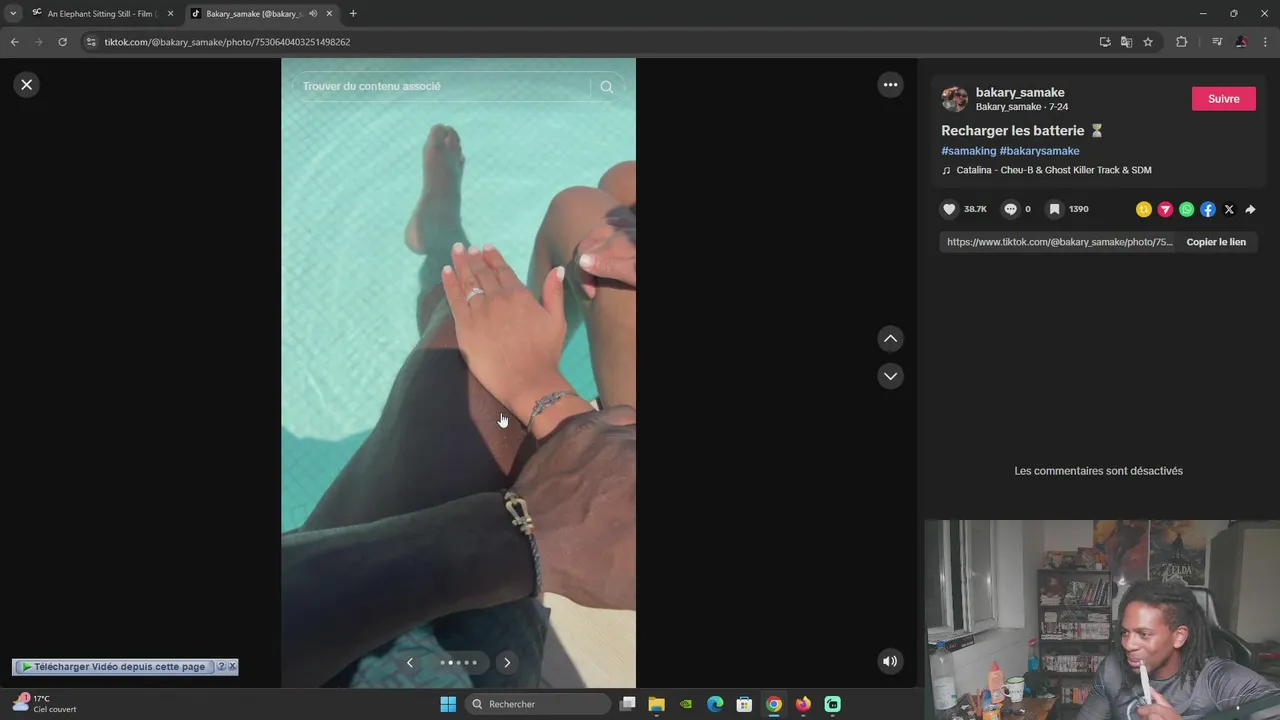Share the post to WhatsApp

[1186, 209]
